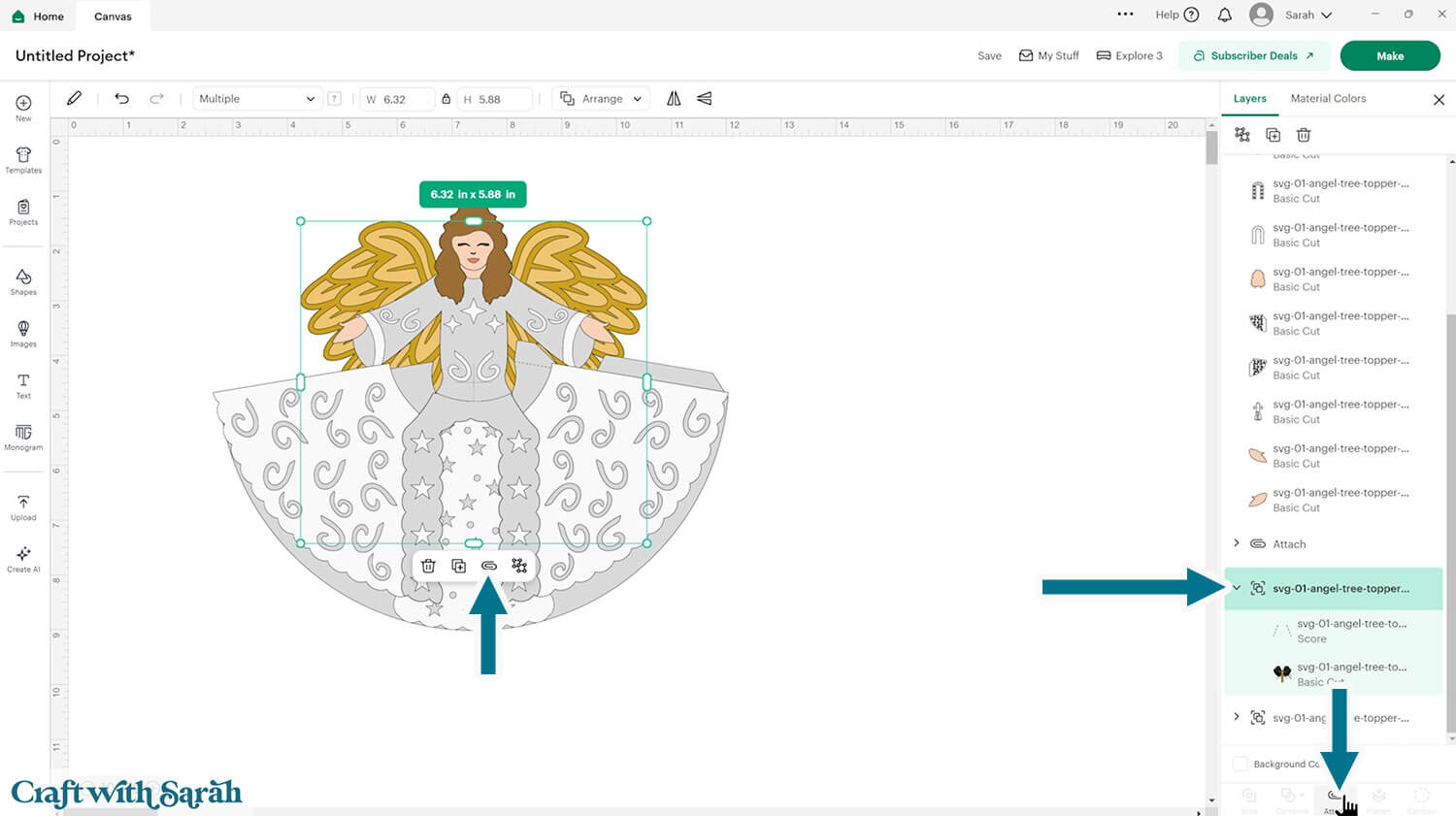Open the Multiple operation dropdown

click(256, 99)
